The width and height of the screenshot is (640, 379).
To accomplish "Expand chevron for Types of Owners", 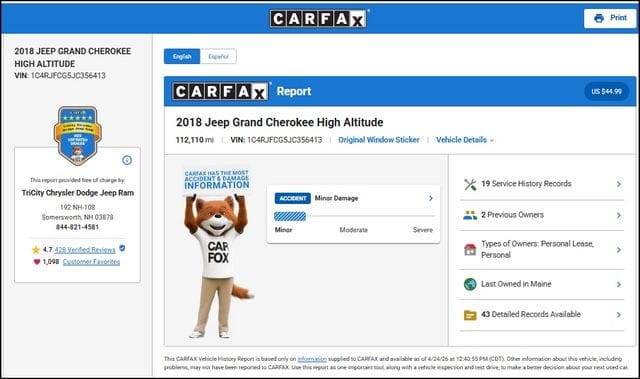I will [619, 250].
